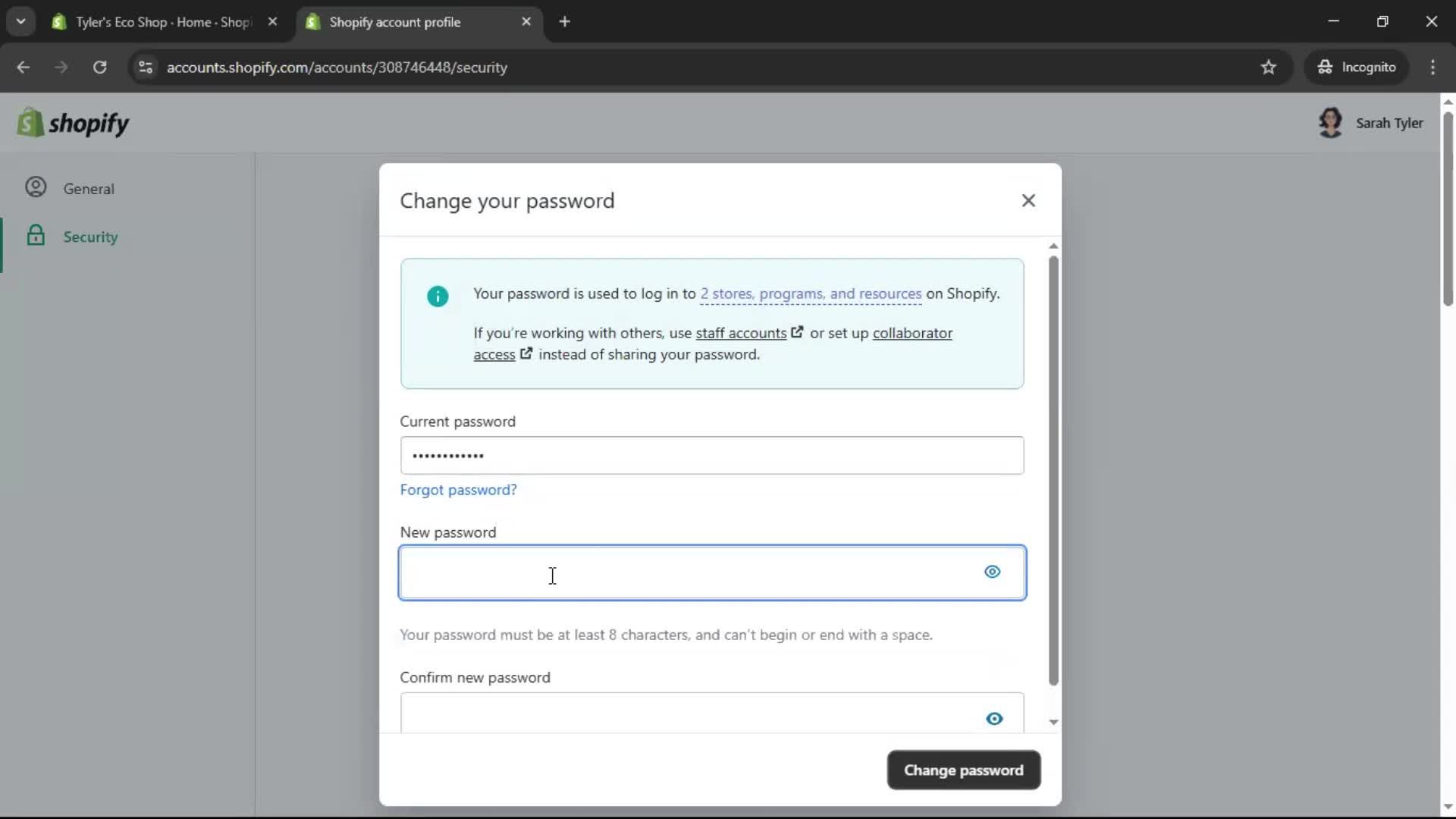Click the info icon in the password notice

coord(438,296)
